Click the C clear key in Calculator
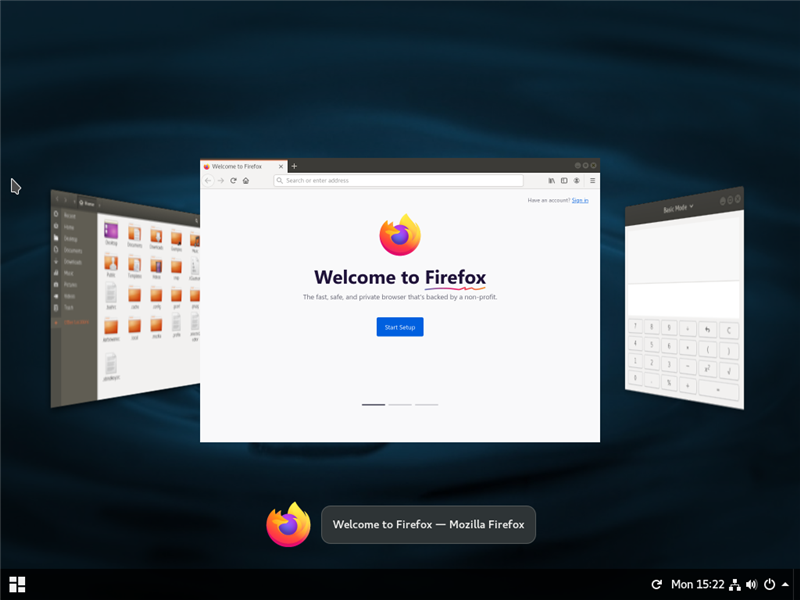Viewport: 800px width, 600px height. click(x=729, y=331)
